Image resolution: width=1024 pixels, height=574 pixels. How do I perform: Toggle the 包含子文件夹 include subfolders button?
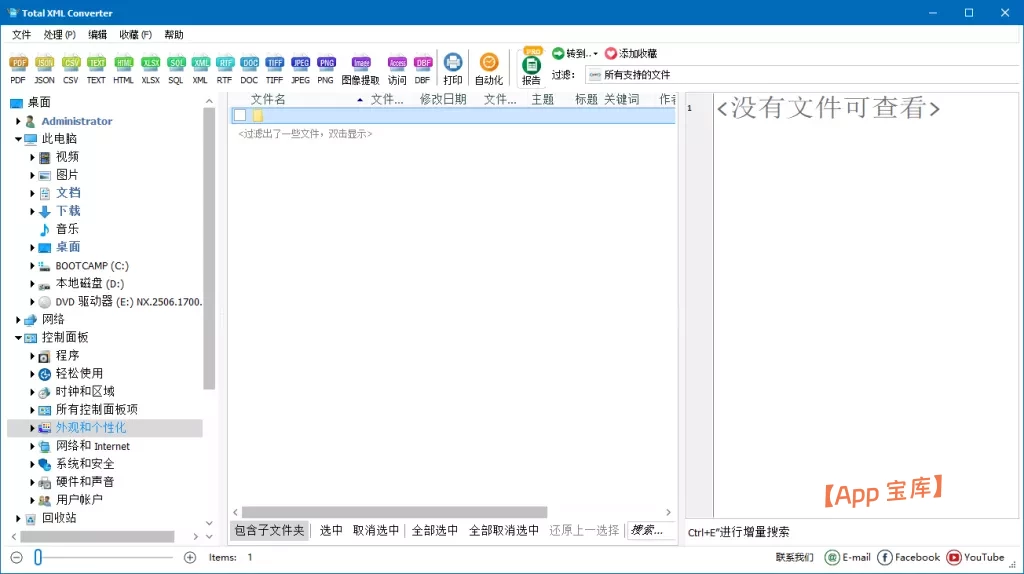[269, 530]
